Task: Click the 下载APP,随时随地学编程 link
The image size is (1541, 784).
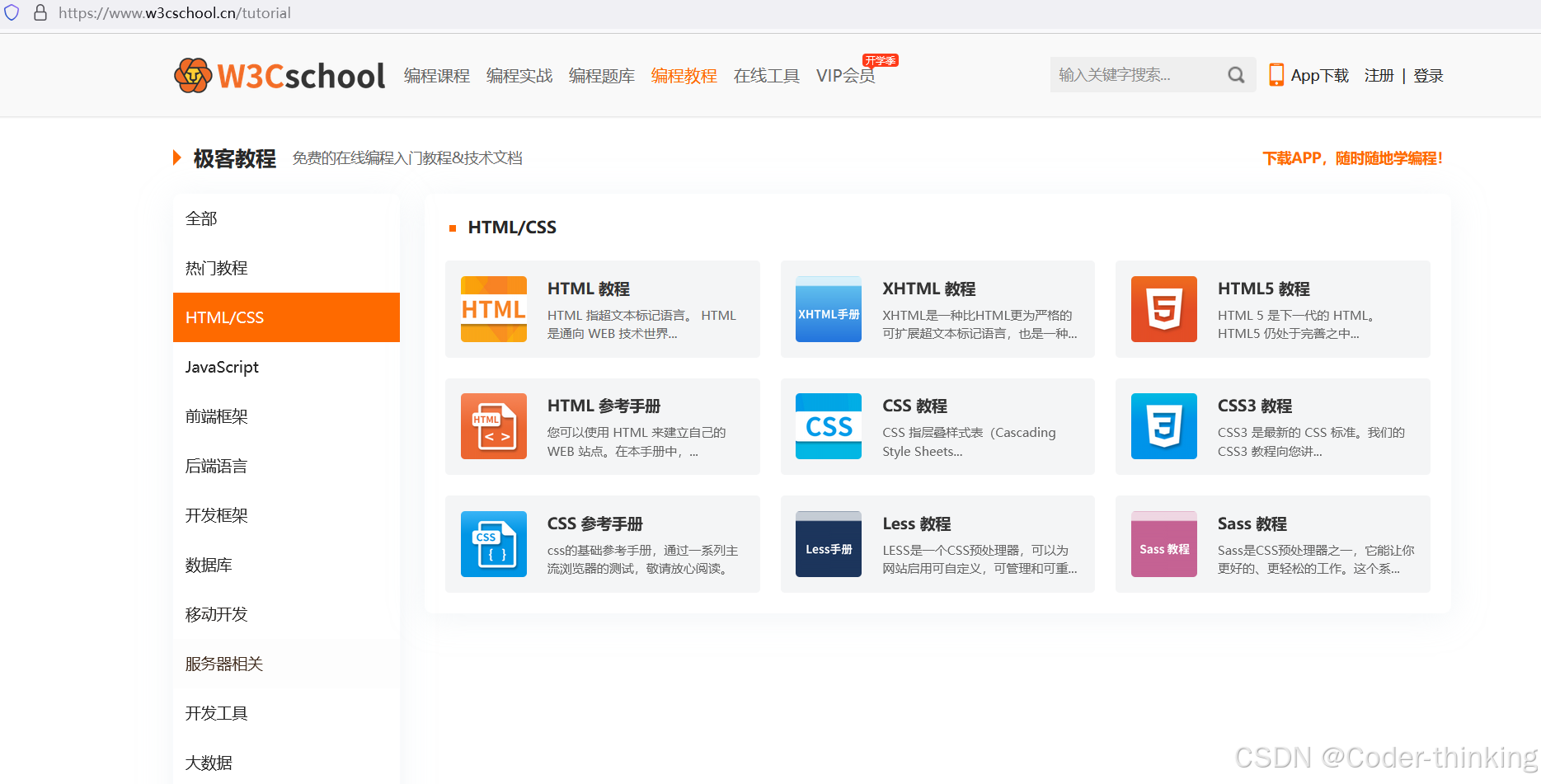Action: tap(1352, 158)
